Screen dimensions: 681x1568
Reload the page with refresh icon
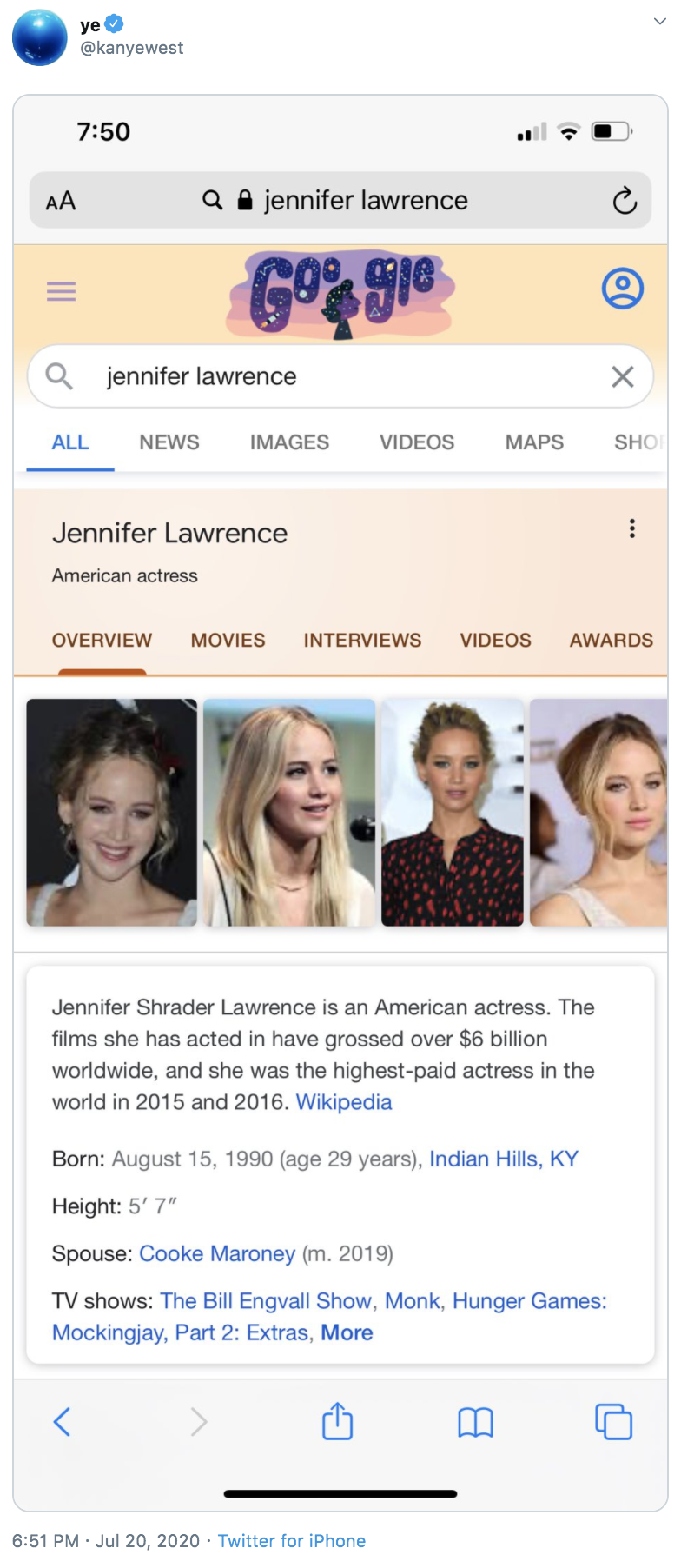point(625,201)
